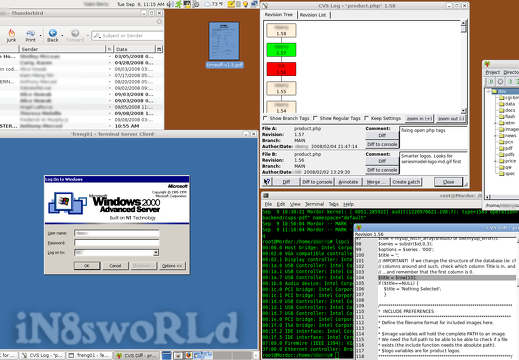Screen dimensions: 519x360
Task: Click the Diff button for File A
Action: [x=382, y=135]
